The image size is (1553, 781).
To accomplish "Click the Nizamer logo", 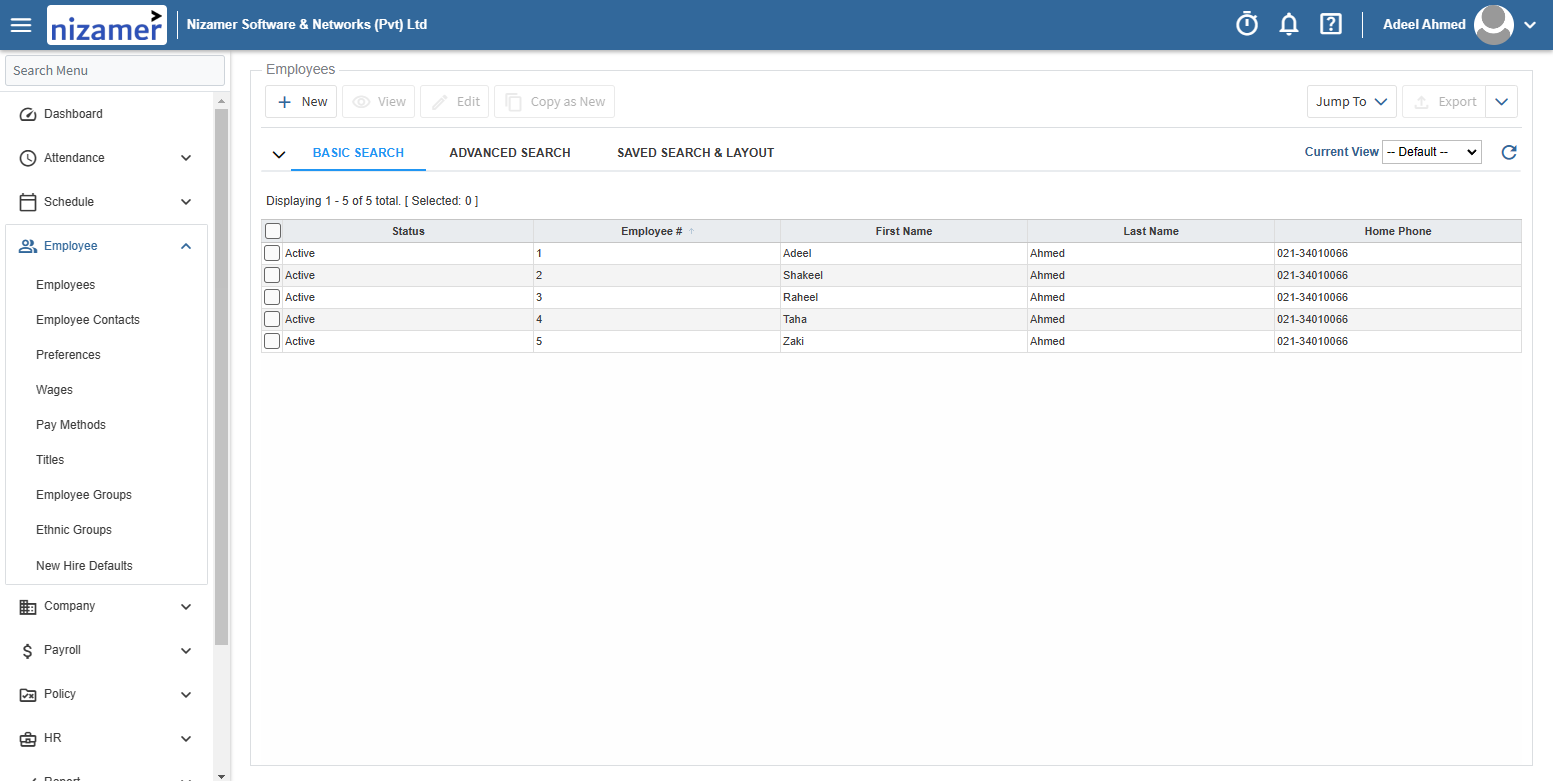I will (107, 25).
